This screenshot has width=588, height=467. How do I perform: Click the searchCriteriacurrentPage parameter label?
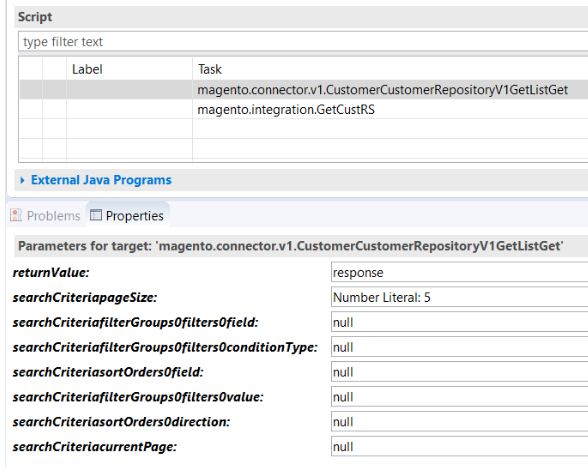click(x=94, y=447)
